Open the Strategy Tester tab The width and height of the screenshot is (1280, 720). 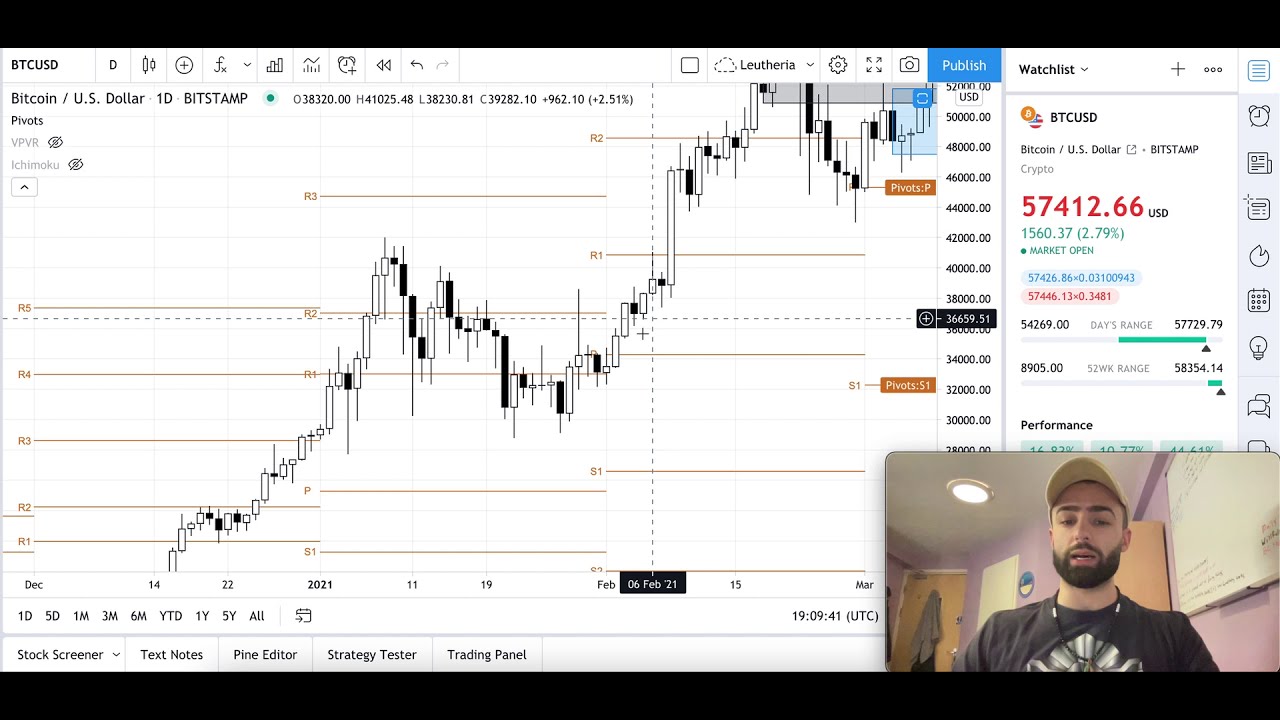pyautogui.click(x=372, y=655)
